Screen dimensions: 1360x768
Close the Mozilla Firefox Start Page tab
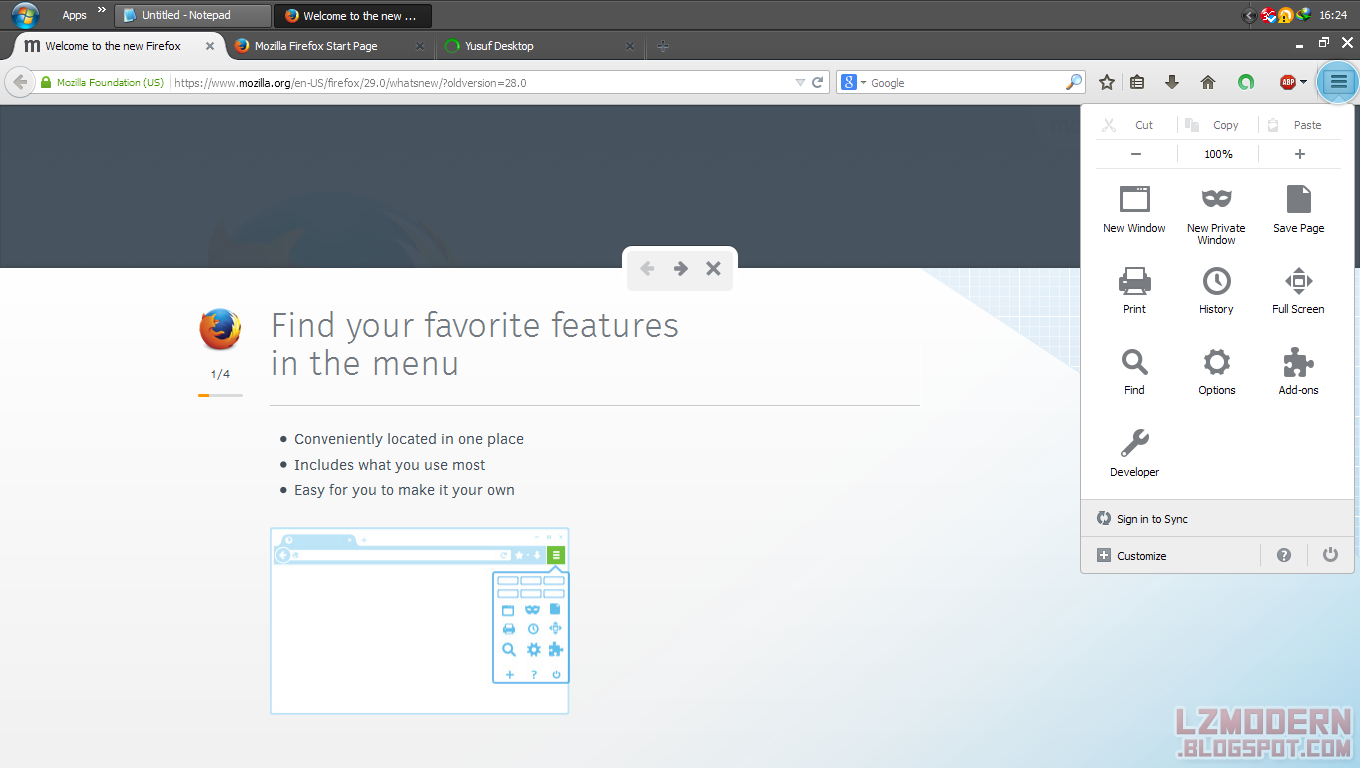tap(420, 46)
